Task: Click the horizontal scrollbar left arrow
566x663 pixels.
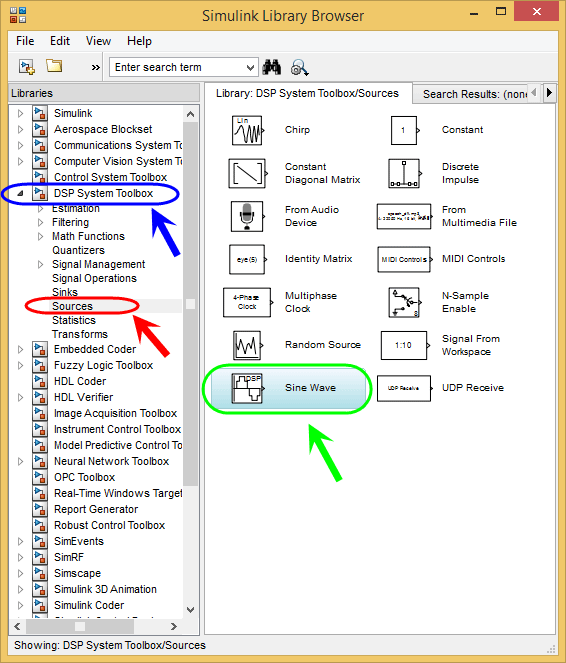Action: coord(17,626)
